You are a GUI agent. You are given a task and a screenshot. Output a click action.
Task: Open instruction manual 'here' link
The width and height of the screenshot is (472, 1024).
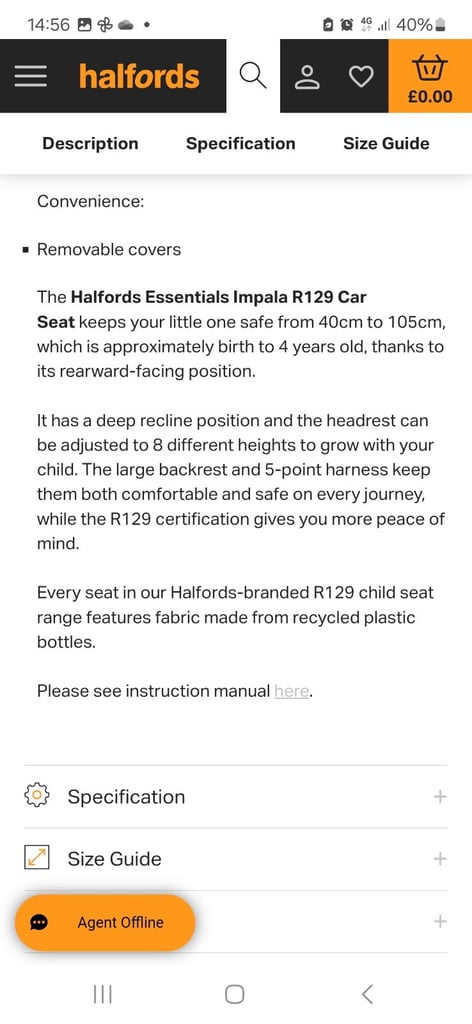[291, 690]
